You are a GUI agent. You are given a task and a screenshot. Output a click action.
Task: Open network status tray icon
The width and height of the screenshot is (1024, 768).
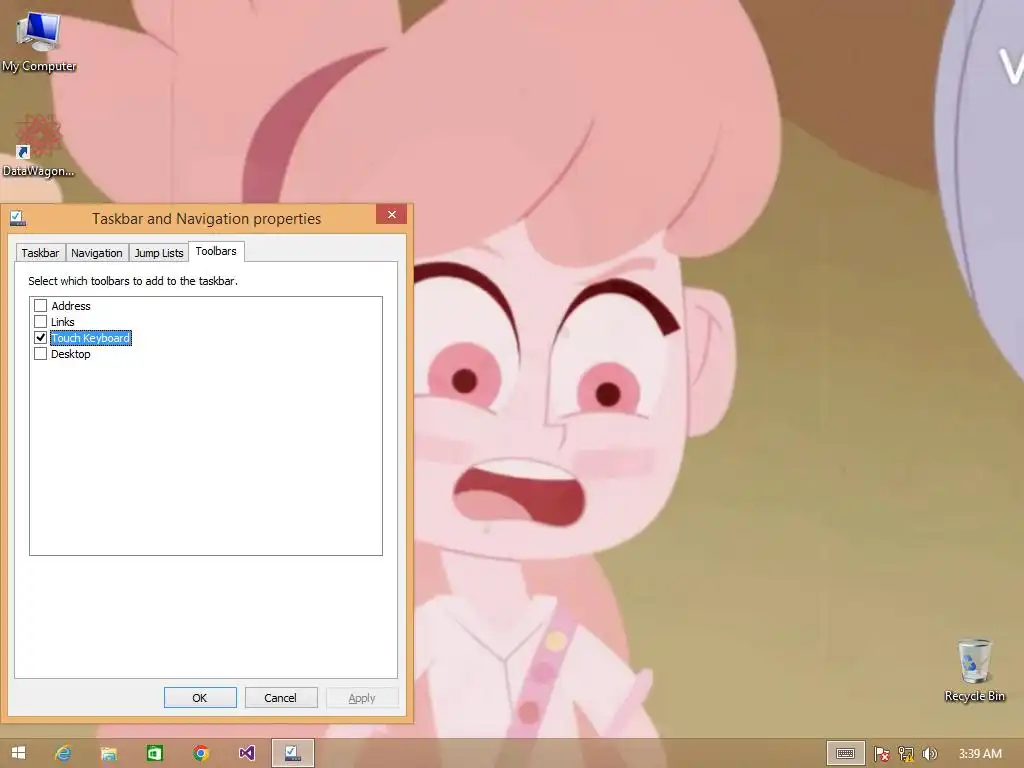906,754
